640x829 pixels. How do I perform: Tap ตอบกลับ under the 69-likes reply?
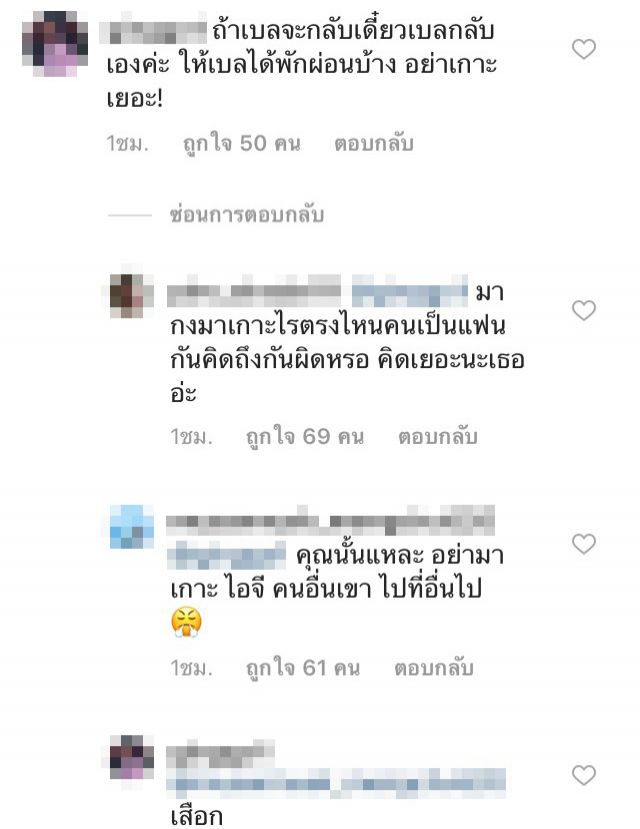click(x=438, y=437)
